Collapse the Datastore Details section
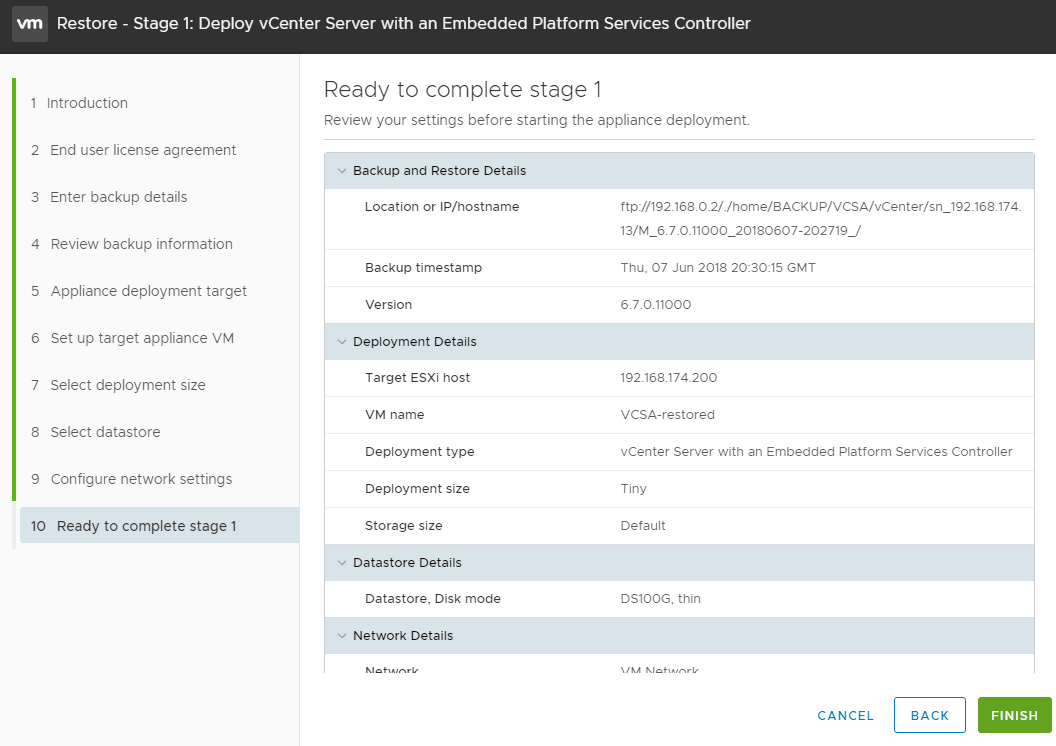Screen dimensions: 1056x746 tap(342, 563)
